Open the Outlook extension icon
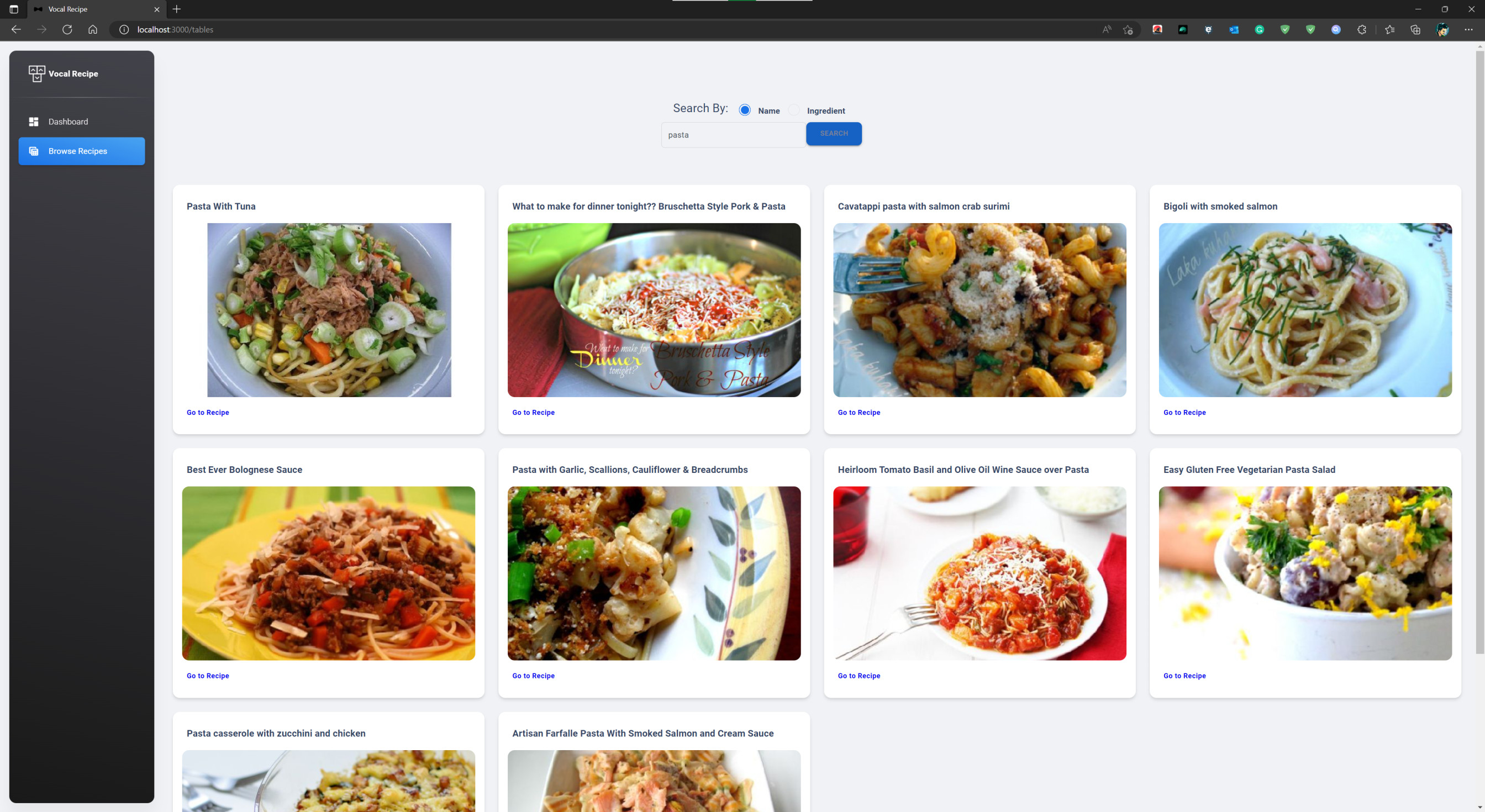 click(1234, 29)
